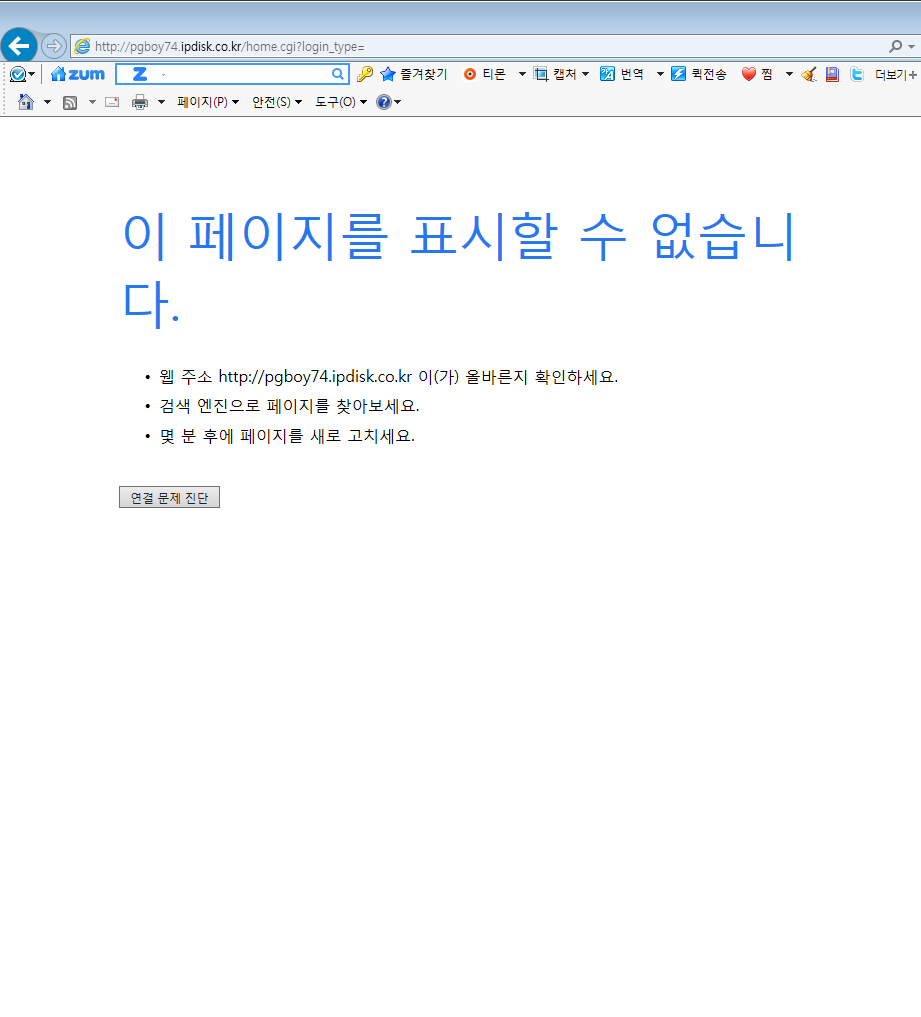Click the 번역 translate tool

click(x=621, y=74)
